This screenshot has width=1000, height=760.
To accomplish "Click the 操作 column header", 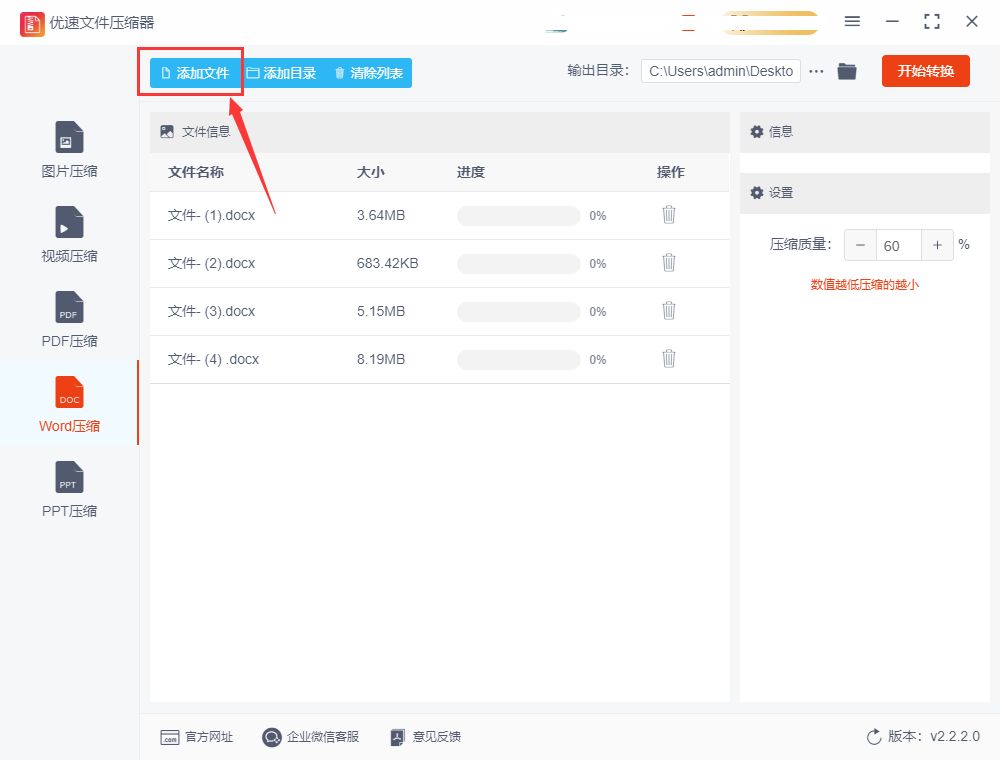I will 670,172.
